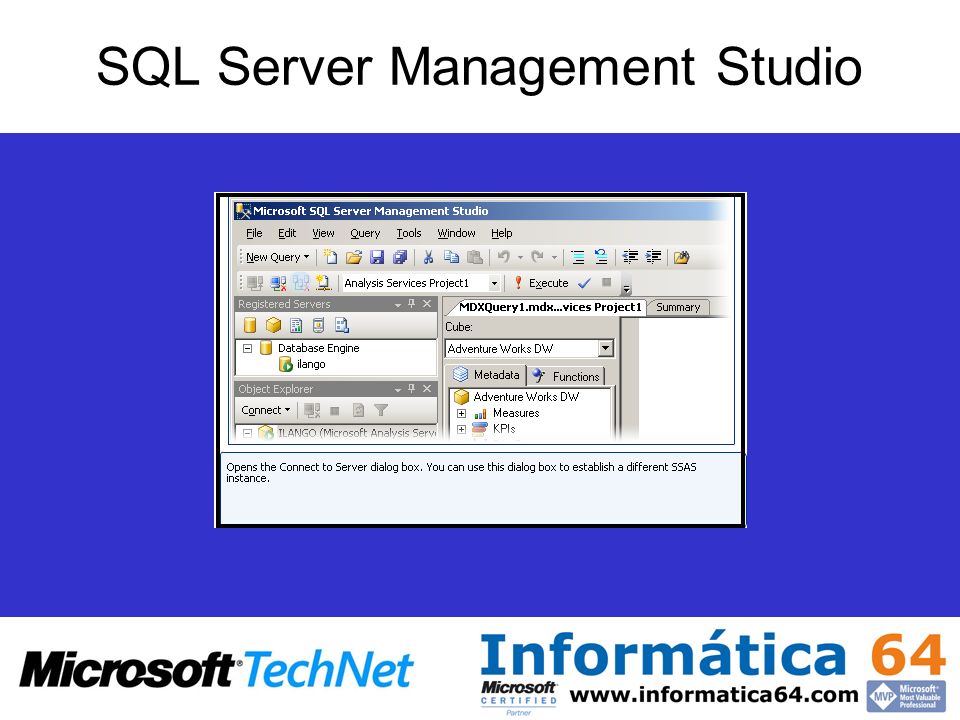Open the New Query dropdown arrow
This screenshot has height=720, width=960.
click(306, 257)
